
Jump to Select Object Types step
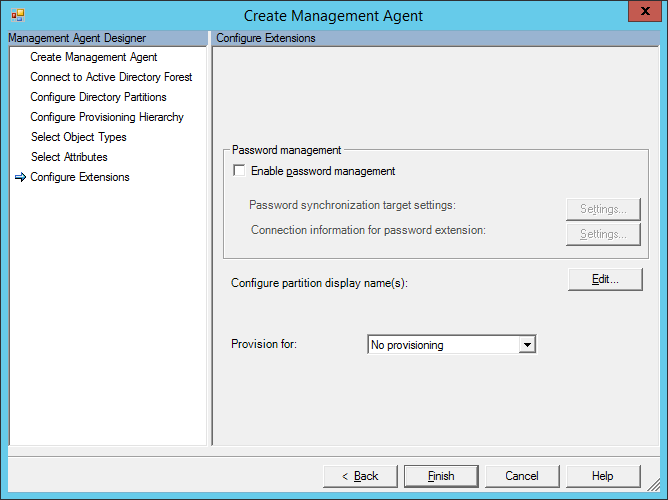pos(78,137)
